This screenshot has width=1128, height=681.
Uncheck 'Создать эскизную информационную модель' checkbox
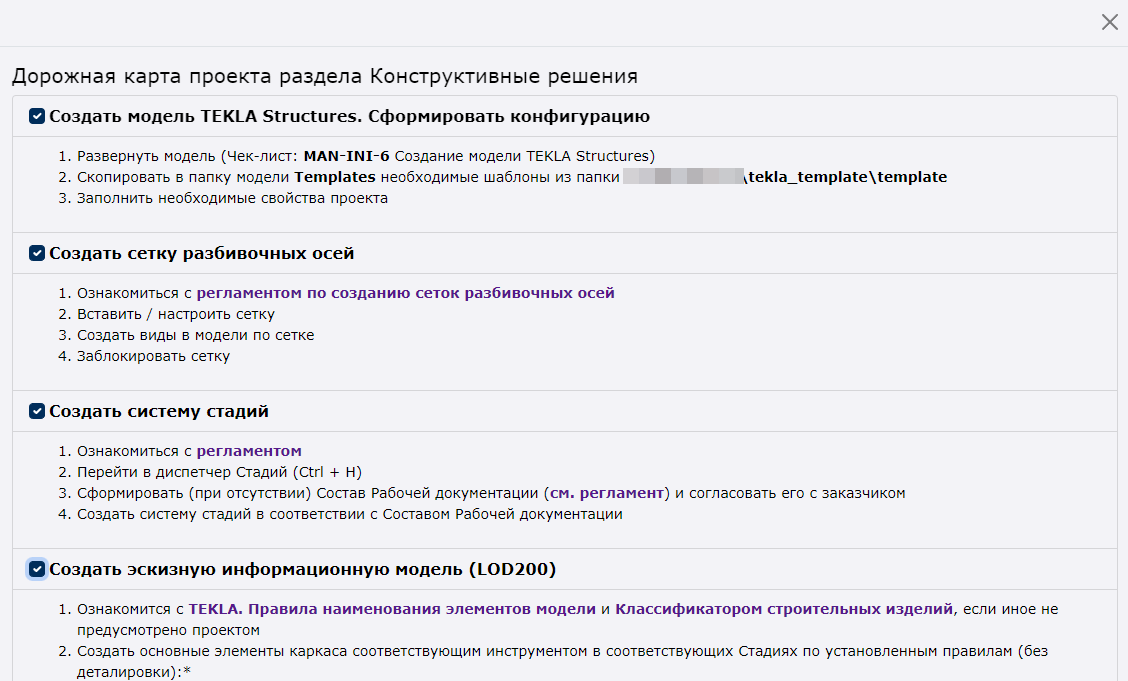(x=37, y=570)
